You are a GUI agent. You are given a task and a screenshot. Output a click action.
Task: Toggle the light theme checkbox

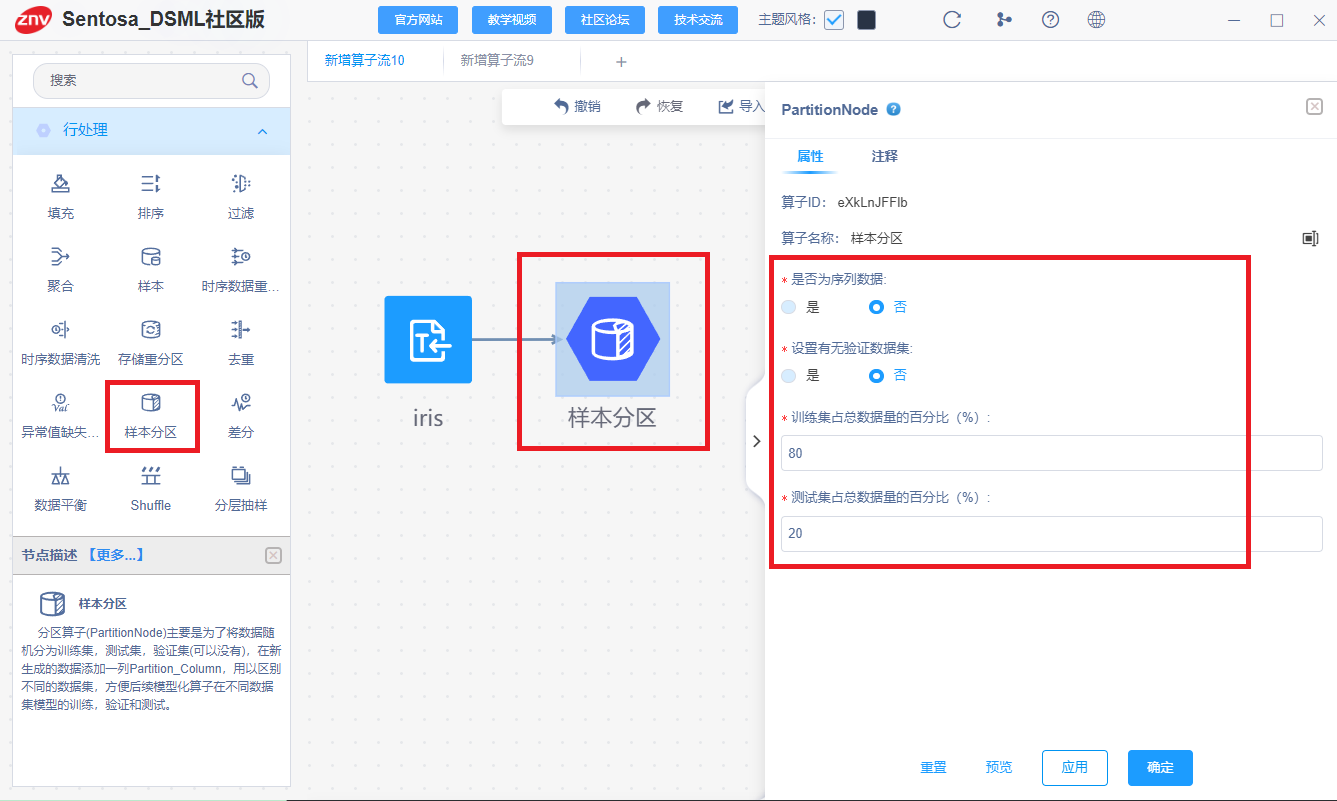point(834,20)
